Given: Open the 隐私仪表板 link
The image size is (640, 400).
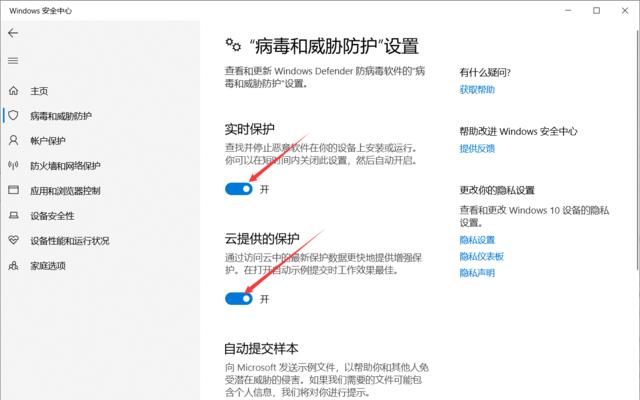Looking at the screenshot, I should point(482,256).
